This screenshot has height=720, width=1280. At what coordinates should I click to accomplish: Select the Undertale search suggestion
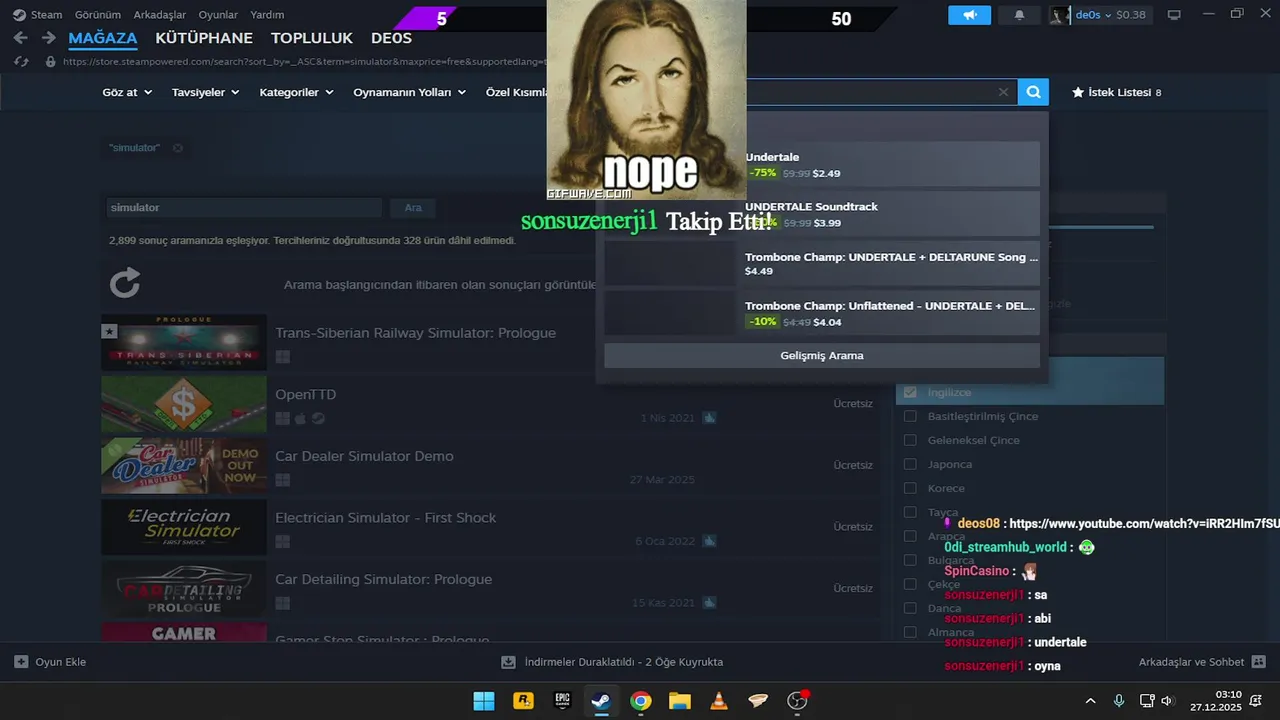(822, 164)
